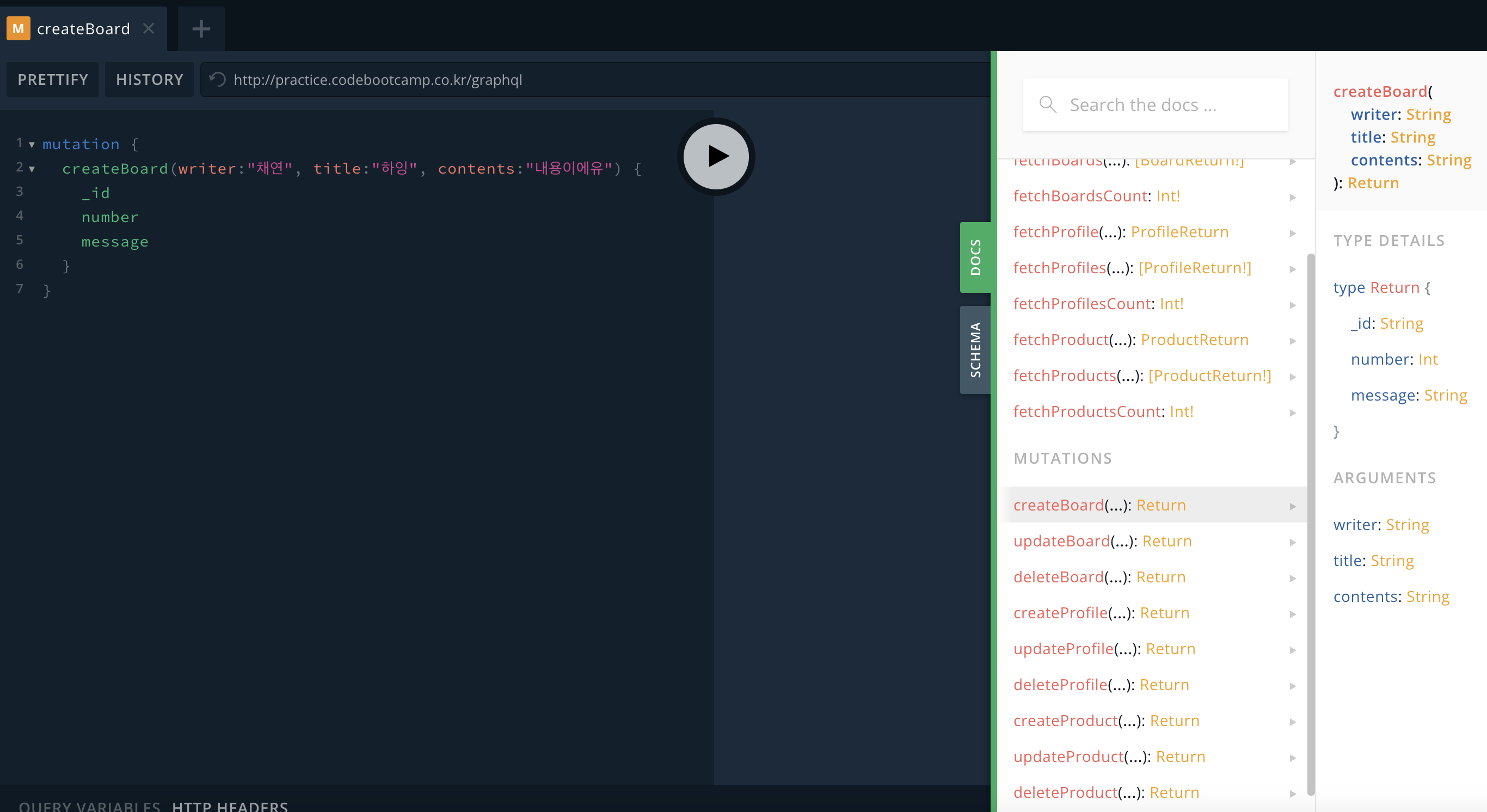Click arrow next to fetchProductsCount
Image resolution: width=1487 pixels, height=812 pixels.
tap(1293, 412)
